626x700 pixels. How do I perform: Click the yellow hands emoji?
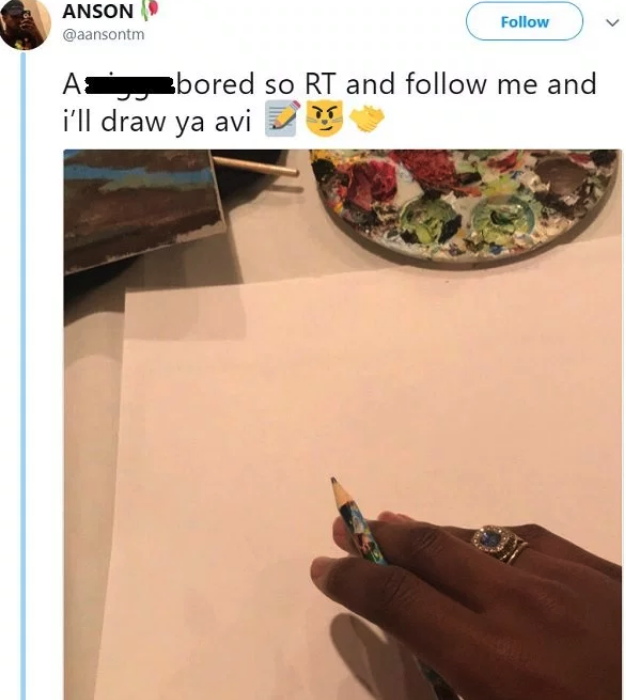[x=365, y=119]
